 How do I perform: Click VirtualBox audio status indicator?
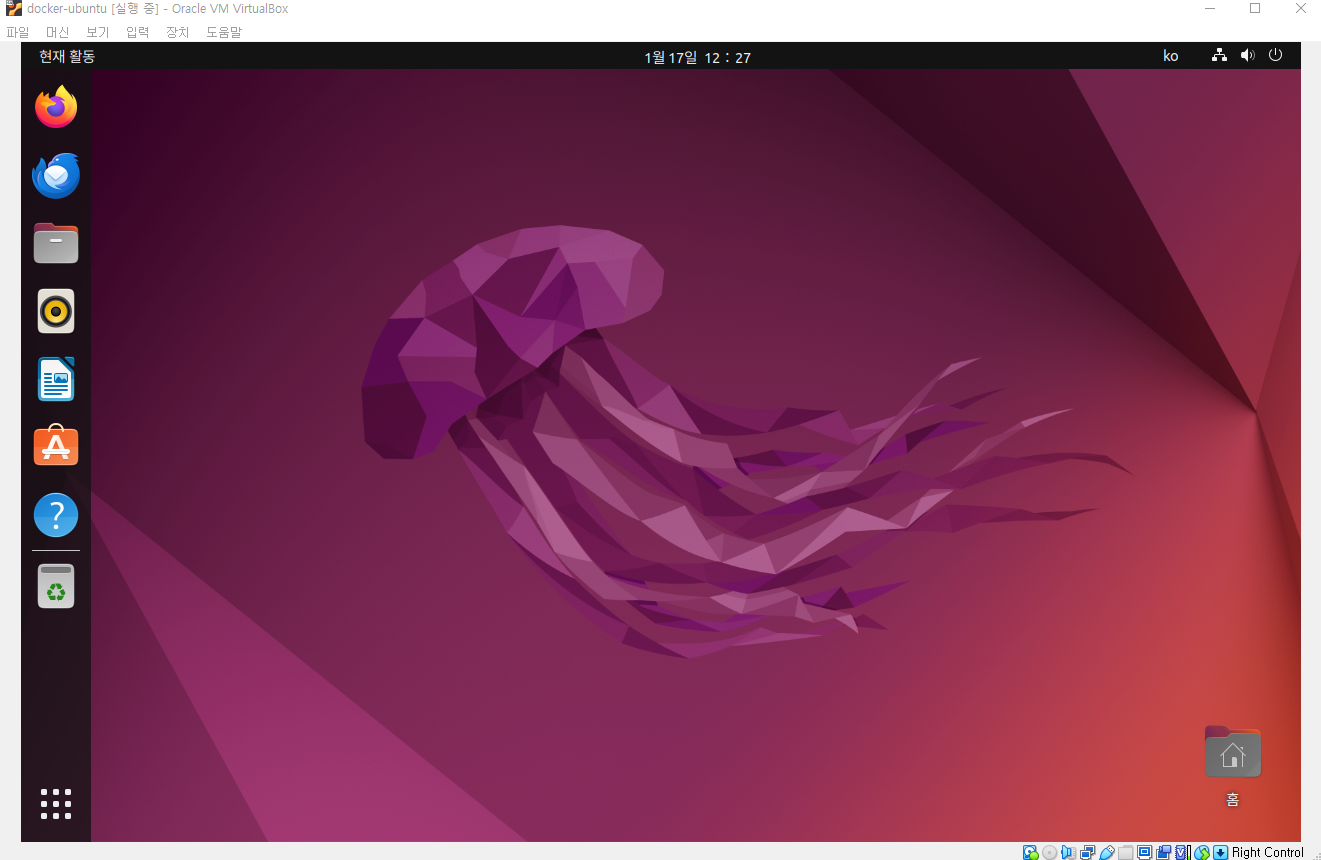[x=1068, y=852]
